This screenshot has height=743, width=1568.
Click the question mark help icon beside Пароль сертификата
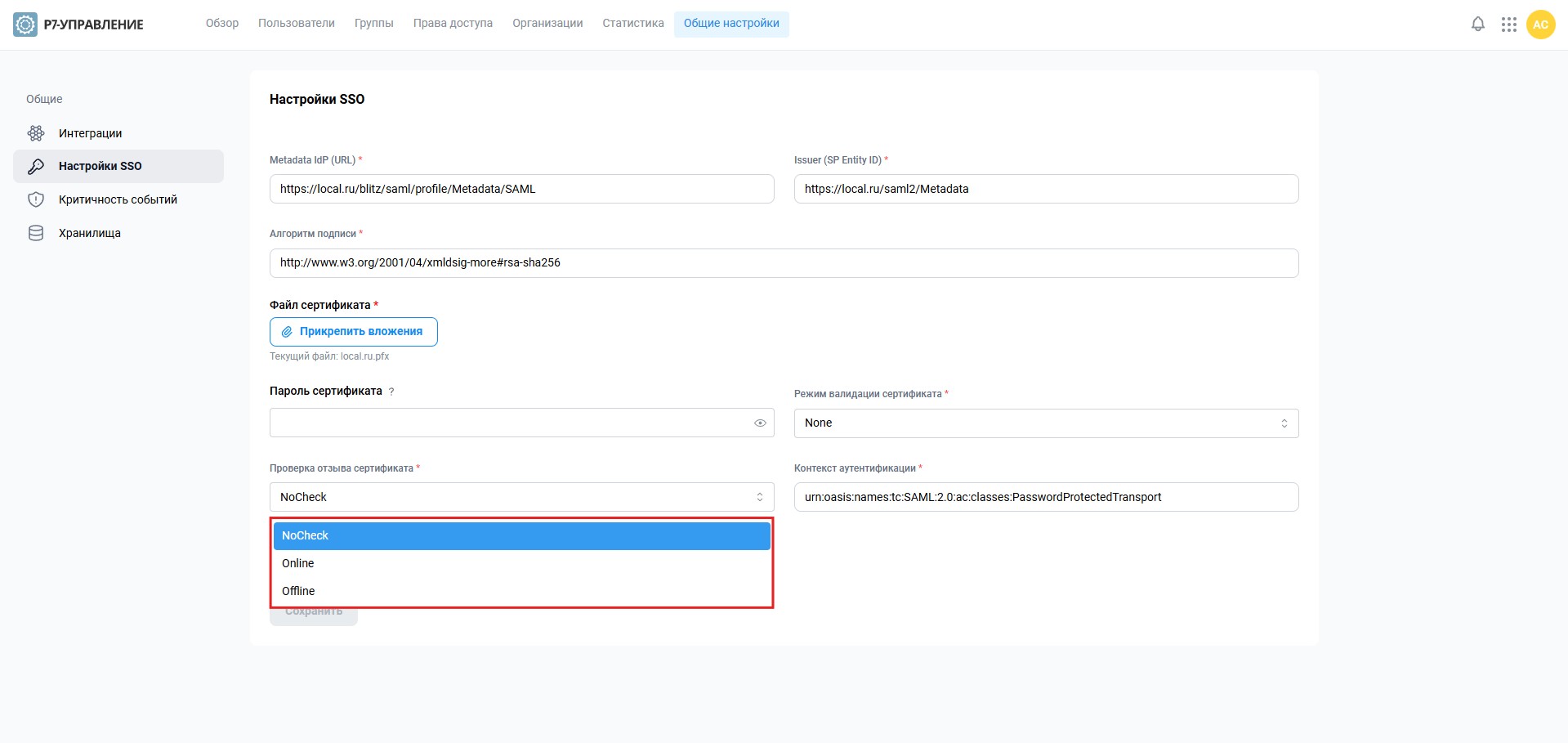(391, 392)
